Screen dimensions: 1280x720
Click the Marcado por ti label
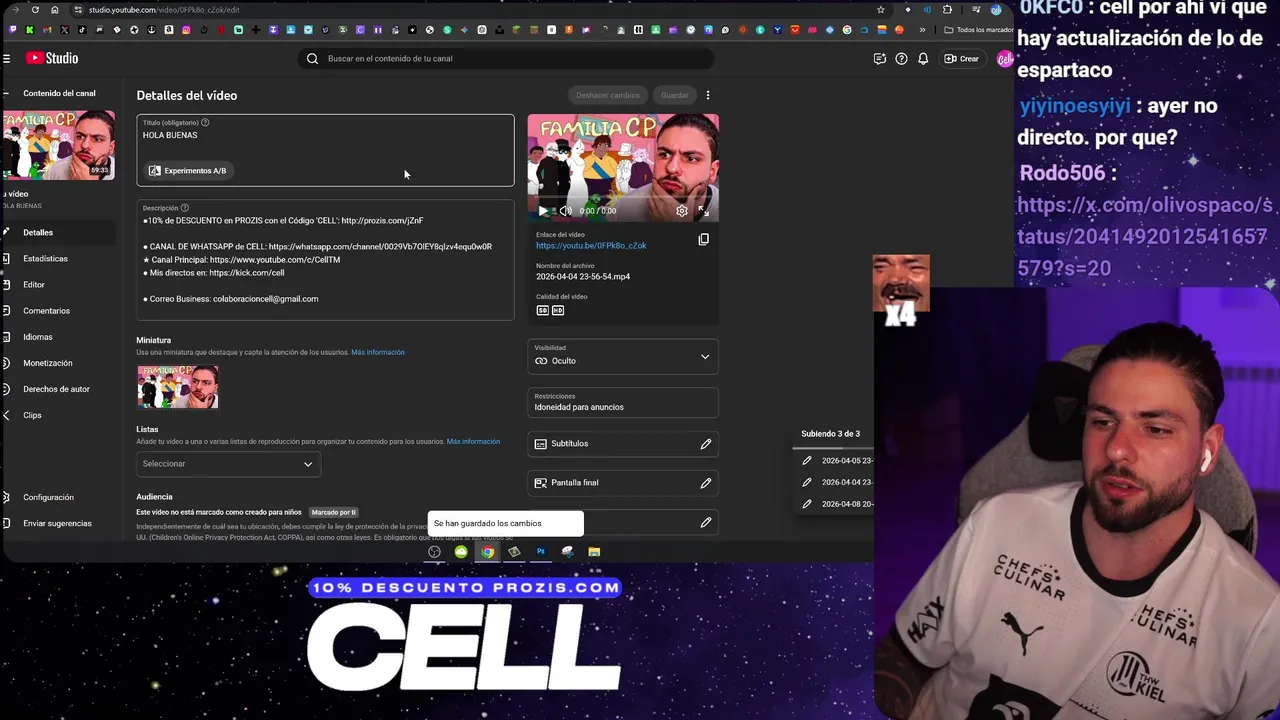click(334, 512)
